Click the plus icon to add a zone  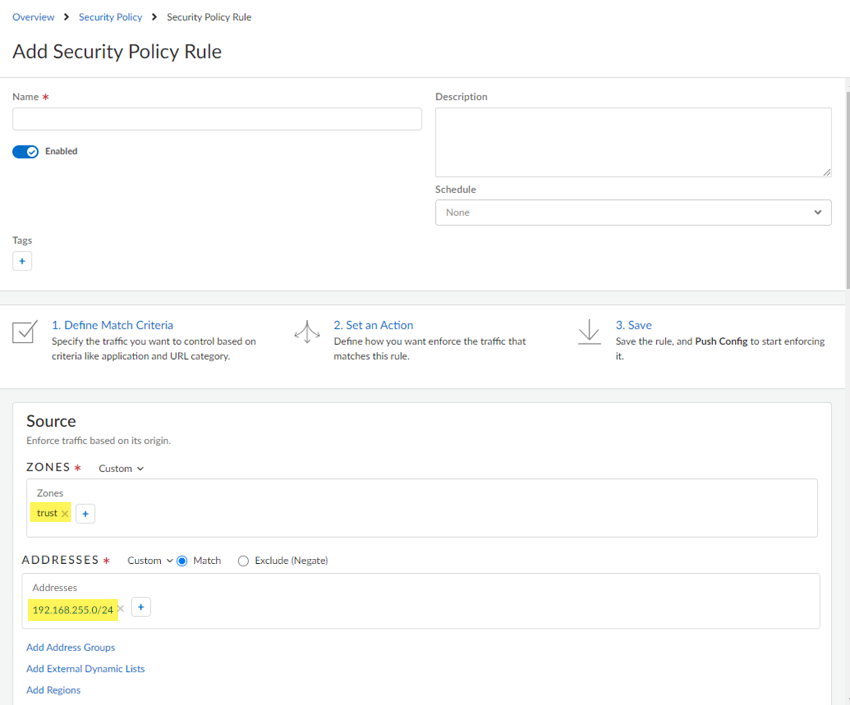coord(85,514)
